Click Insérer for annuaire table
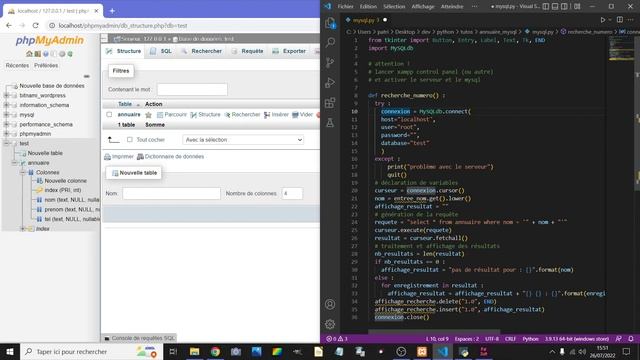Viewport: 640px width, 360px height. tap(276, 115)
